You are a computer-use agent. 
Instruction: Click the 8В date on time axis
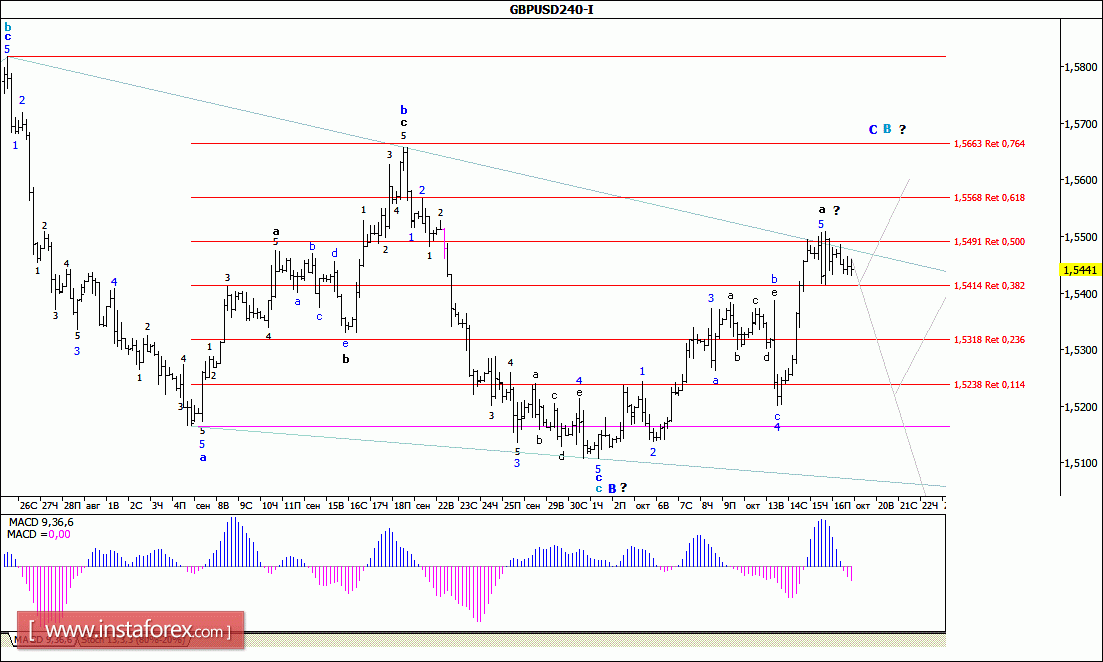(x=224, y=505)
